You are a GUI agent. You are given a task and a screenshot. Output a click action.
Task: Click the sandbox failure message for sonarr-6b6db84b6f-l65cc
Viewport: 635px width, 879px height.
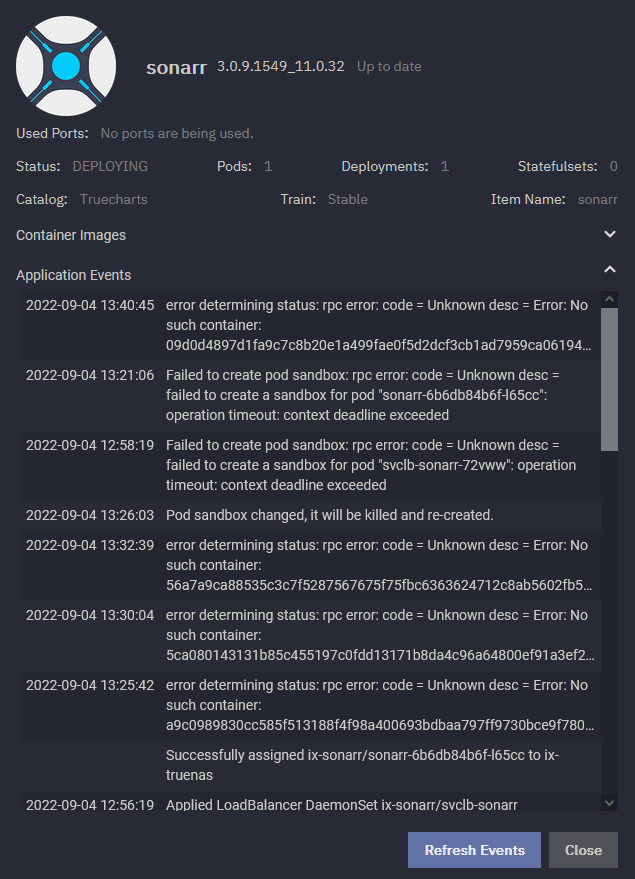363,395
